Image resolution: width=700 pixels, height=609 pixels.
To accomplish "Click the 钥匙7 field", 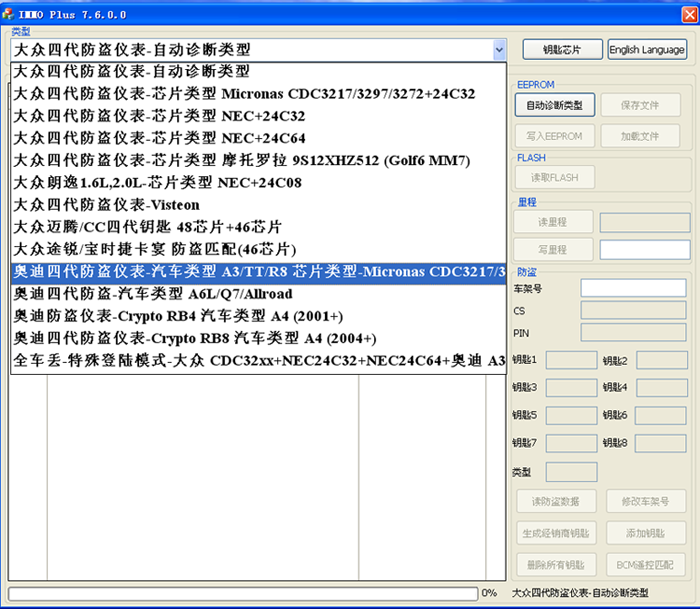I will click(x=571, y=443).
